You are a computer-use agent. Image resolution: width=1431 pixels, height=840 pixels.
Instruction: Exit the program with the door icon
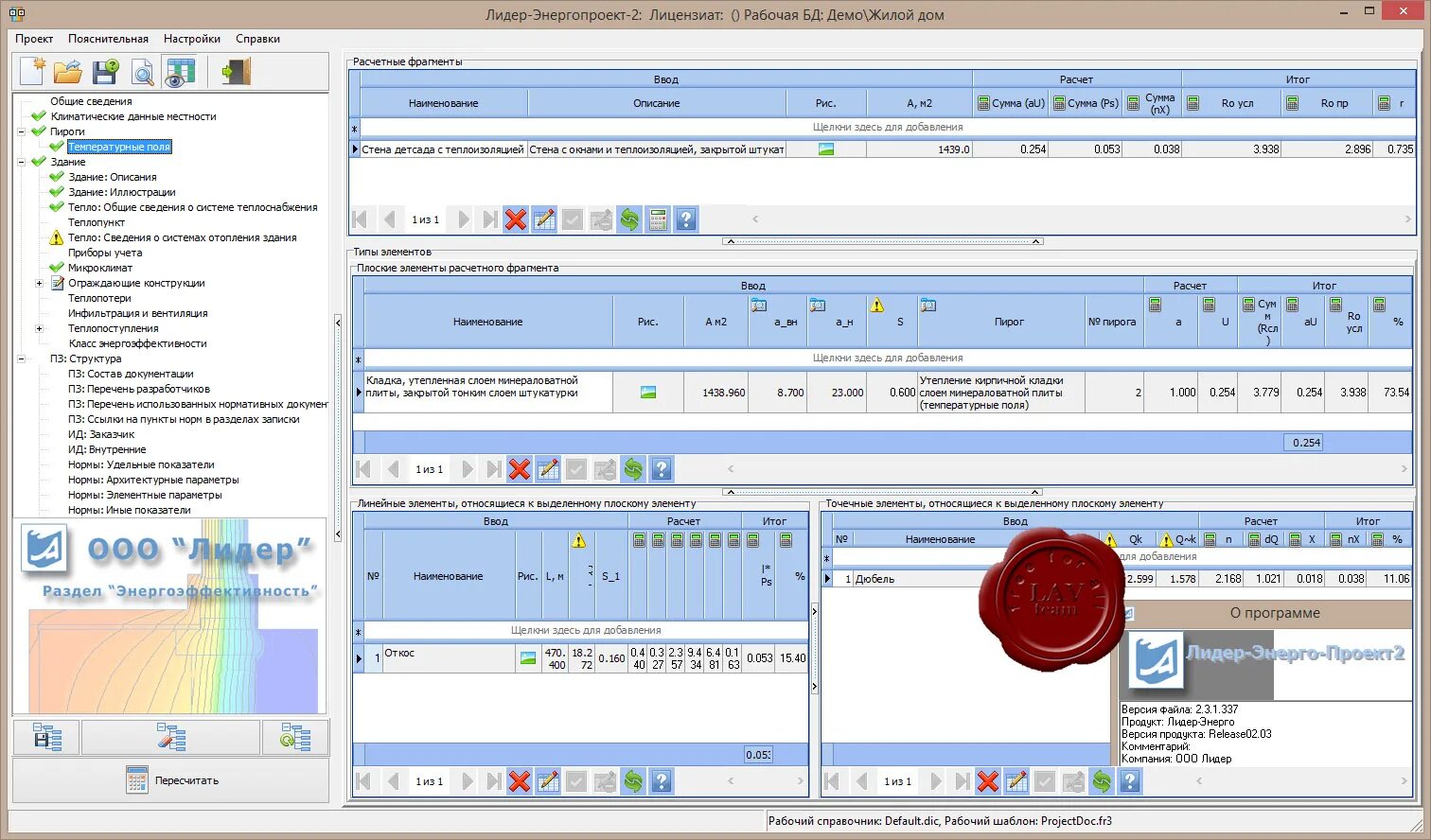point(236,72)
